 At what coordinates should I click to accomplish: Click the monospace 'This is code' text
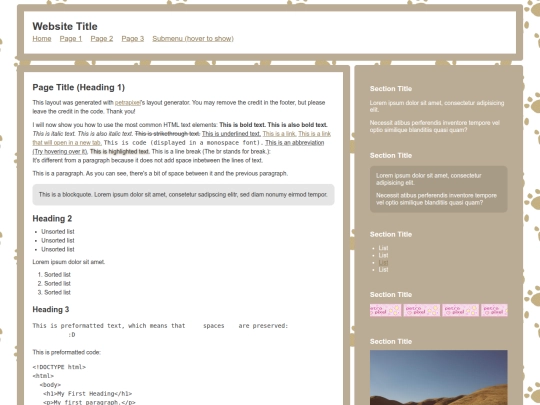point(183,143)
